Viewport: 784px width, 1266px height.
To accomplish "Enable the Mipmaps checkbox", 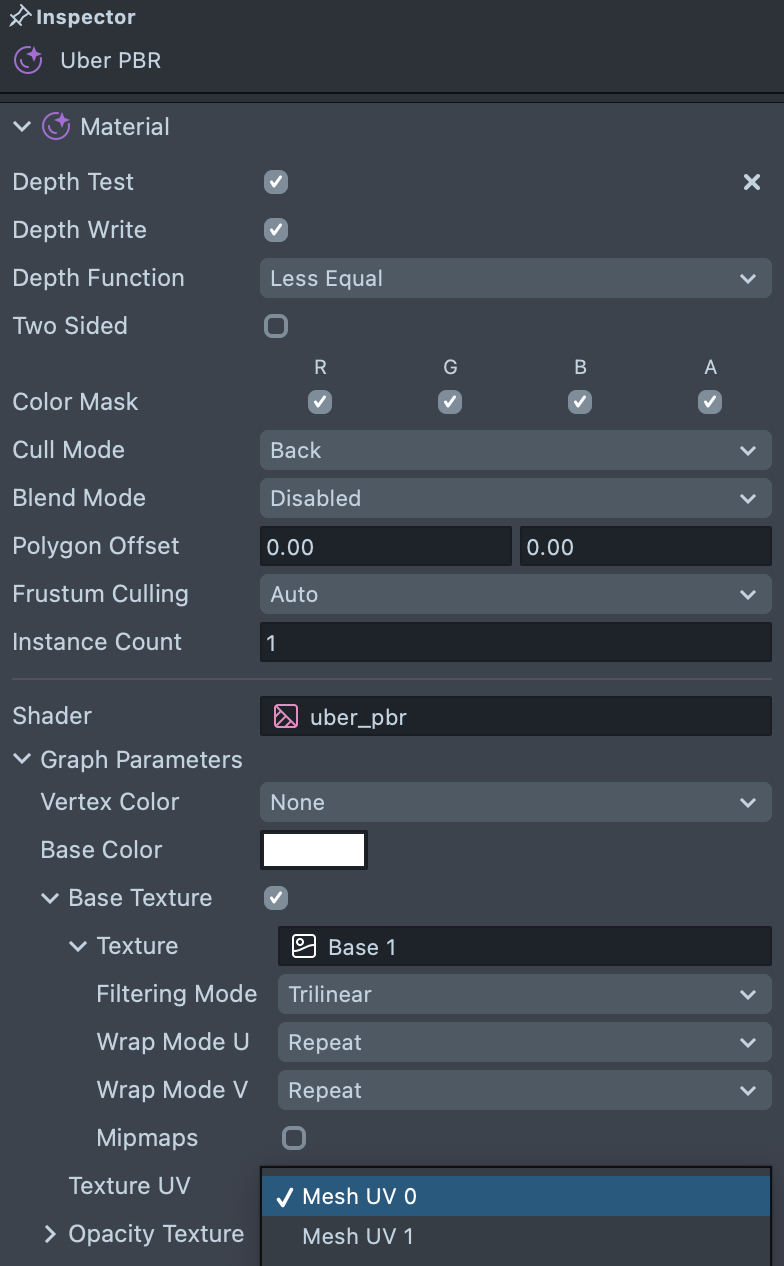I will 294,1138.
